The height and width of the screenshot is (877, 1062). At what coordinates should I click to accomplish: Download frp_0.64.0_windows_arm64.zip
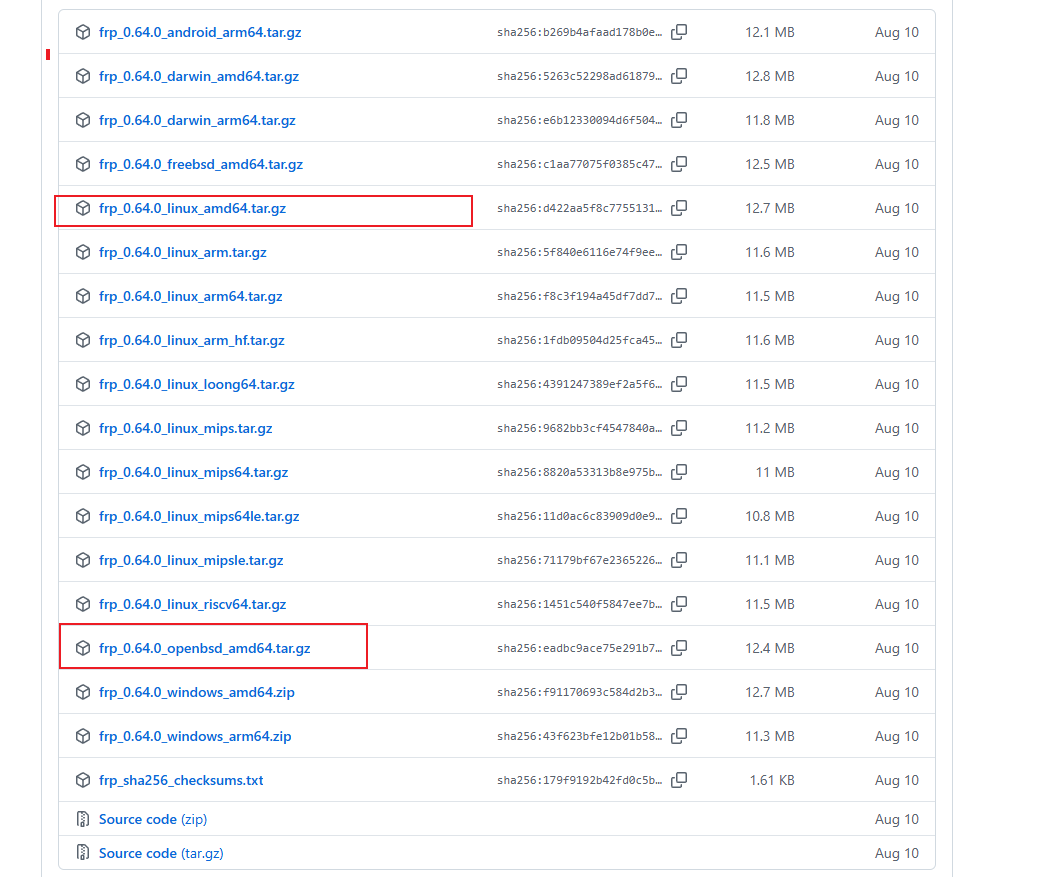(195, 736)
